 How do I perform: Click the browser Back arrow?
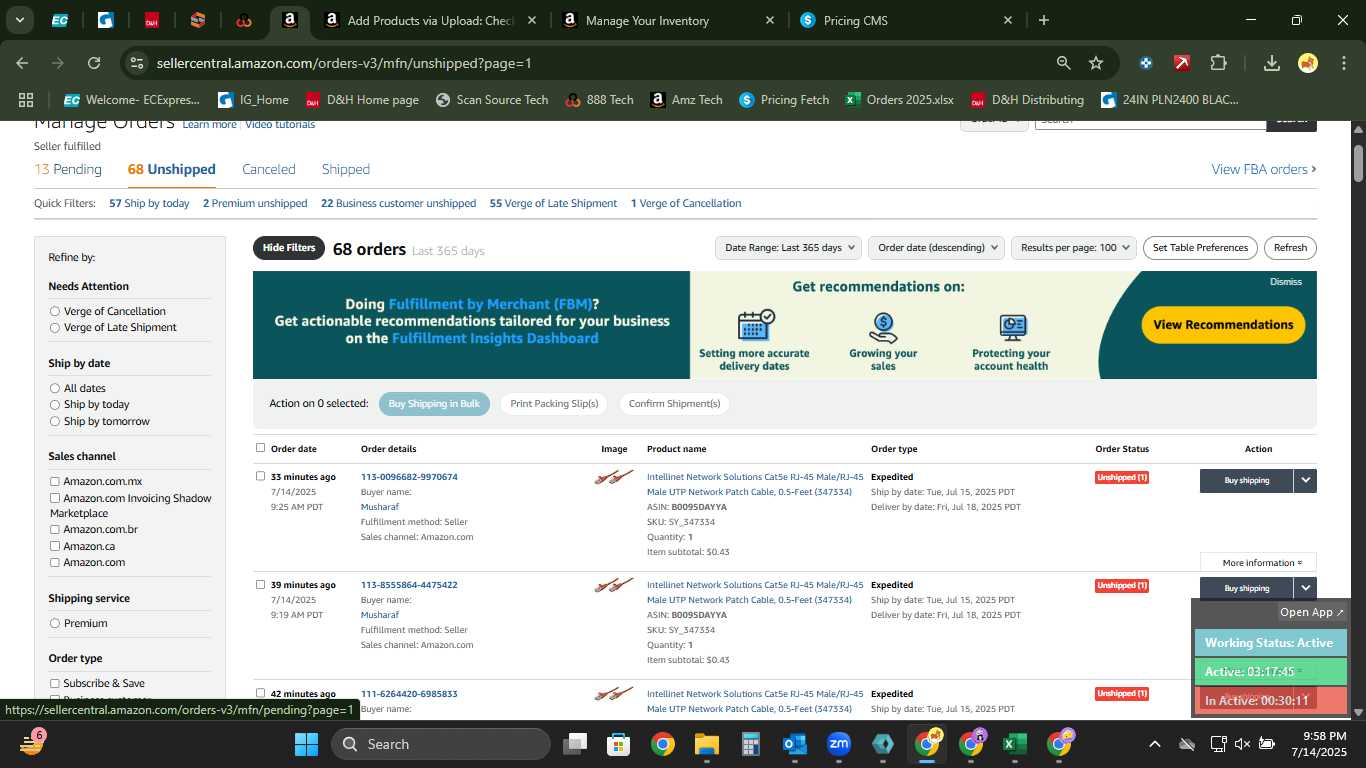coord(22,63)
